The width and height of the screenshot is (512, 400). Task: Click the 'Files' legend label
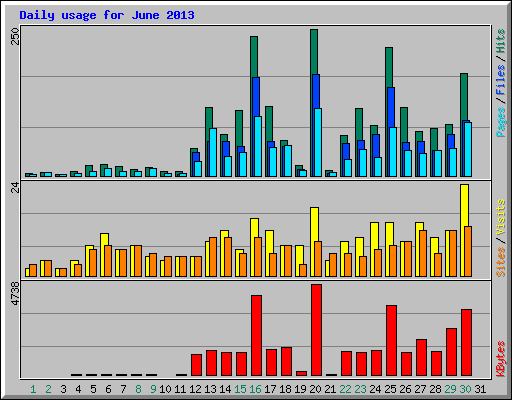coord(500,79)
